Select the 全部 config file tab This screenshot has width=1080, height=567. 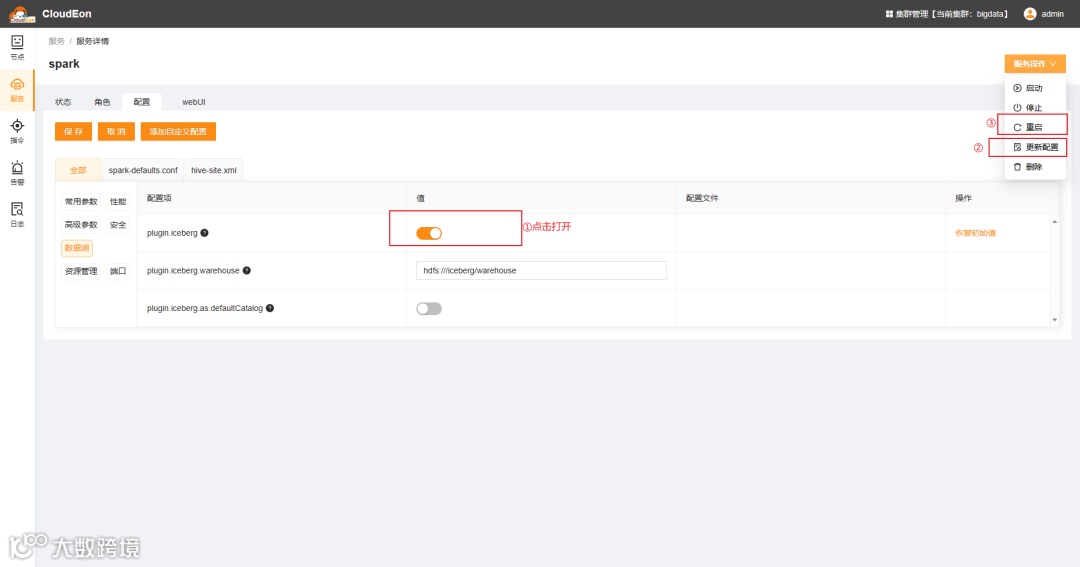pos(78,170)
